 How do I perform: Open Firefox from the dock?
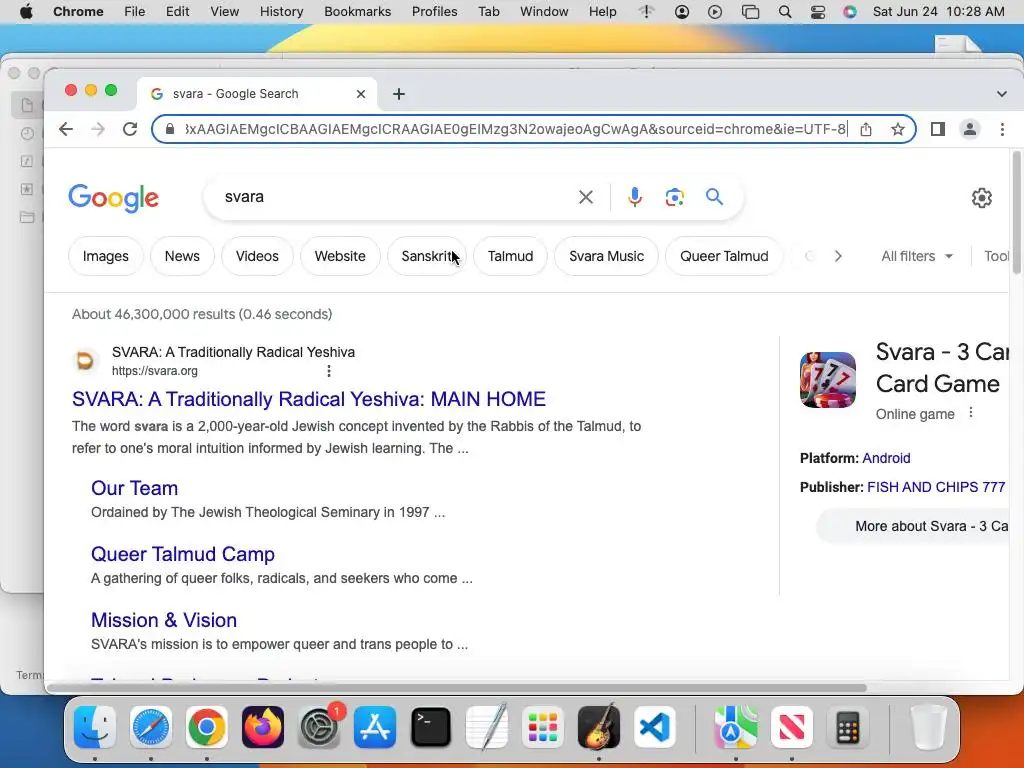(x=263, y=727)
